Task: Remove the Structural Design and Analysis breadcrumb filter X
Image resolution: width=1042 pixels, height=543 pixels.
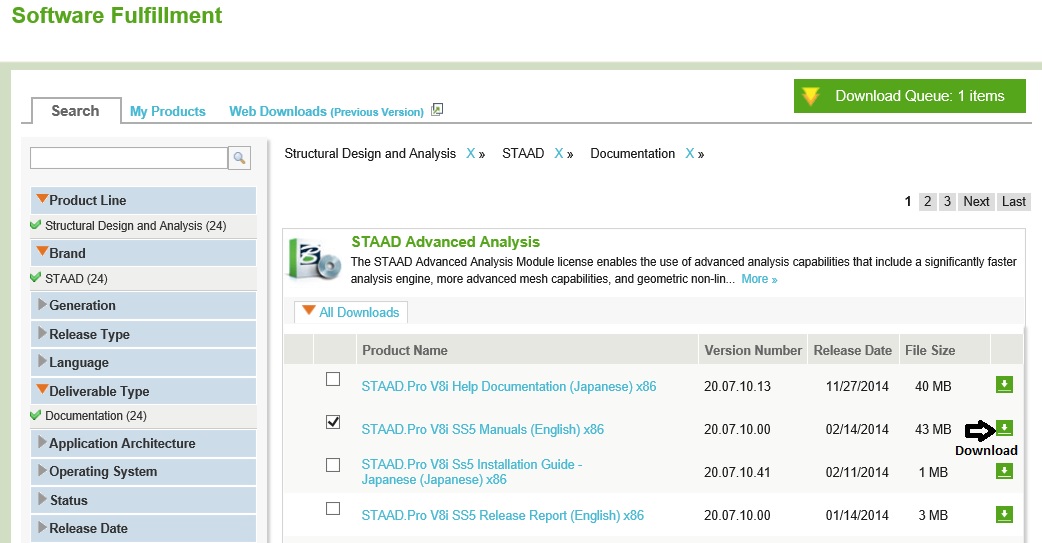Action: click(470, 154)
